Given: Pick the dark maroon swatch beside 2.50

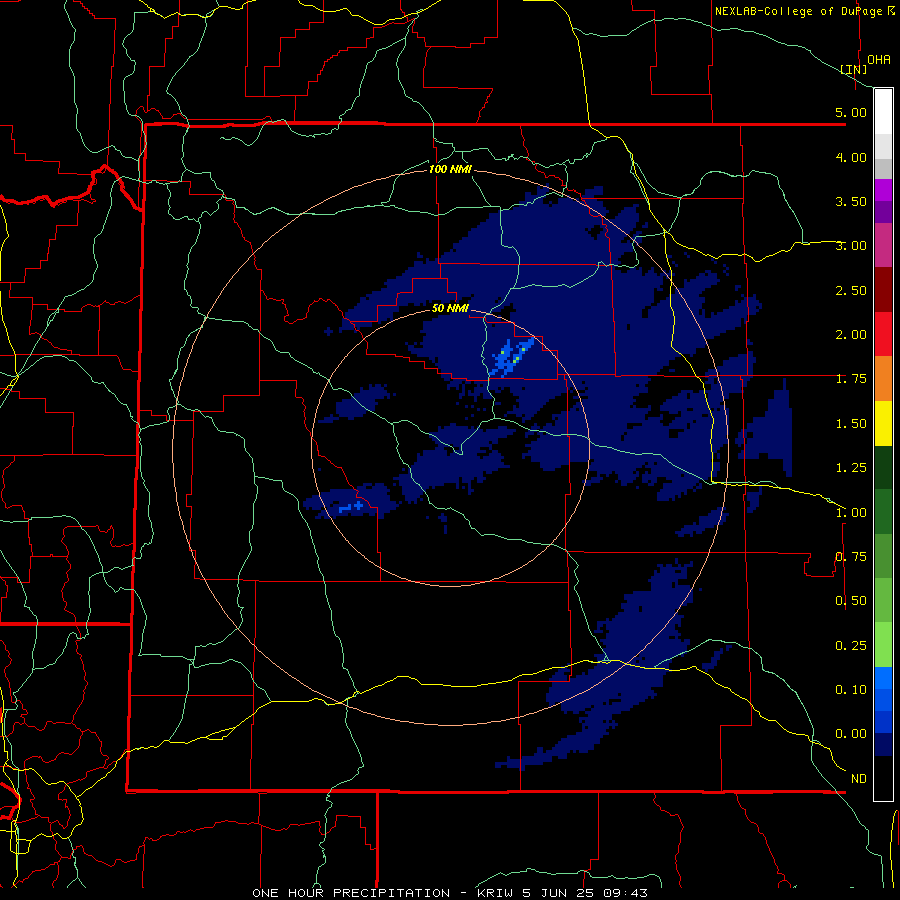Looking at the screenshot, I should 883,290.
